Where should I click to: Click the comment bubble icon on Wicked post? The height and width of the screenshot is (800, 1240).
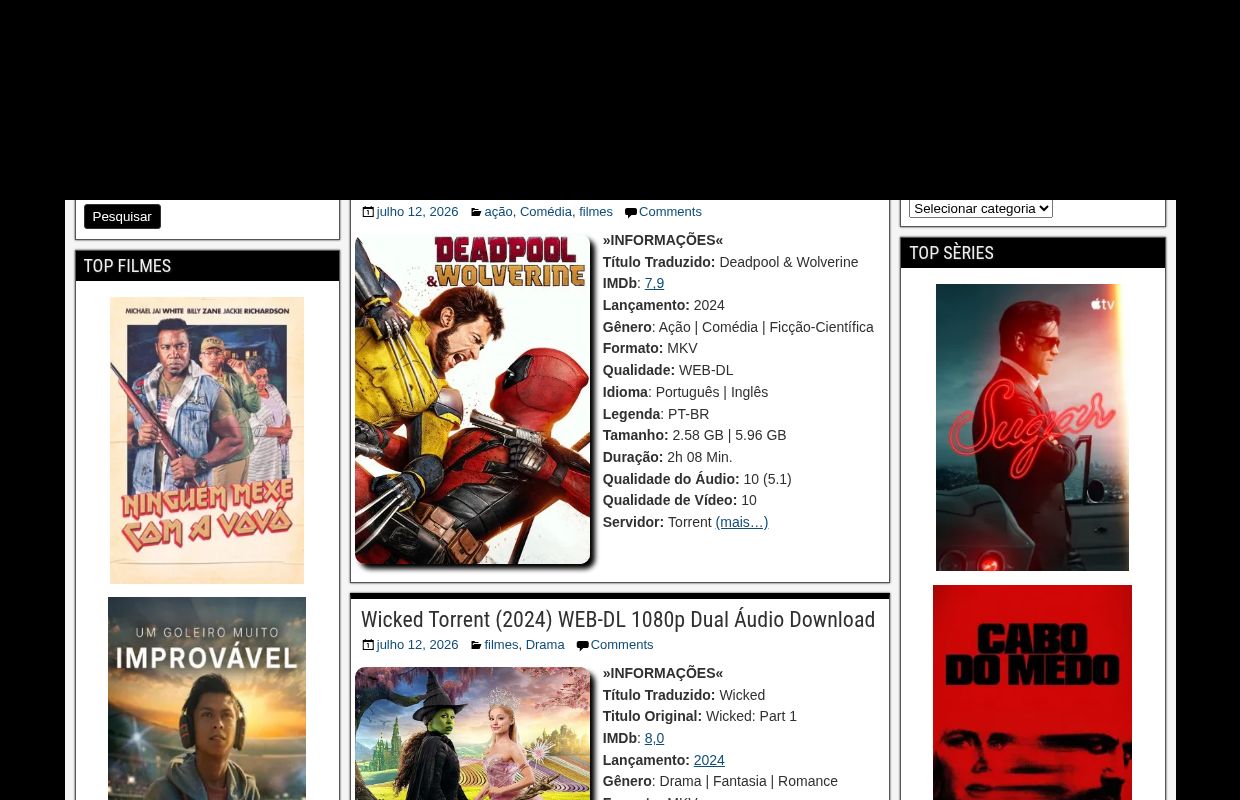(x=582, y=645)
